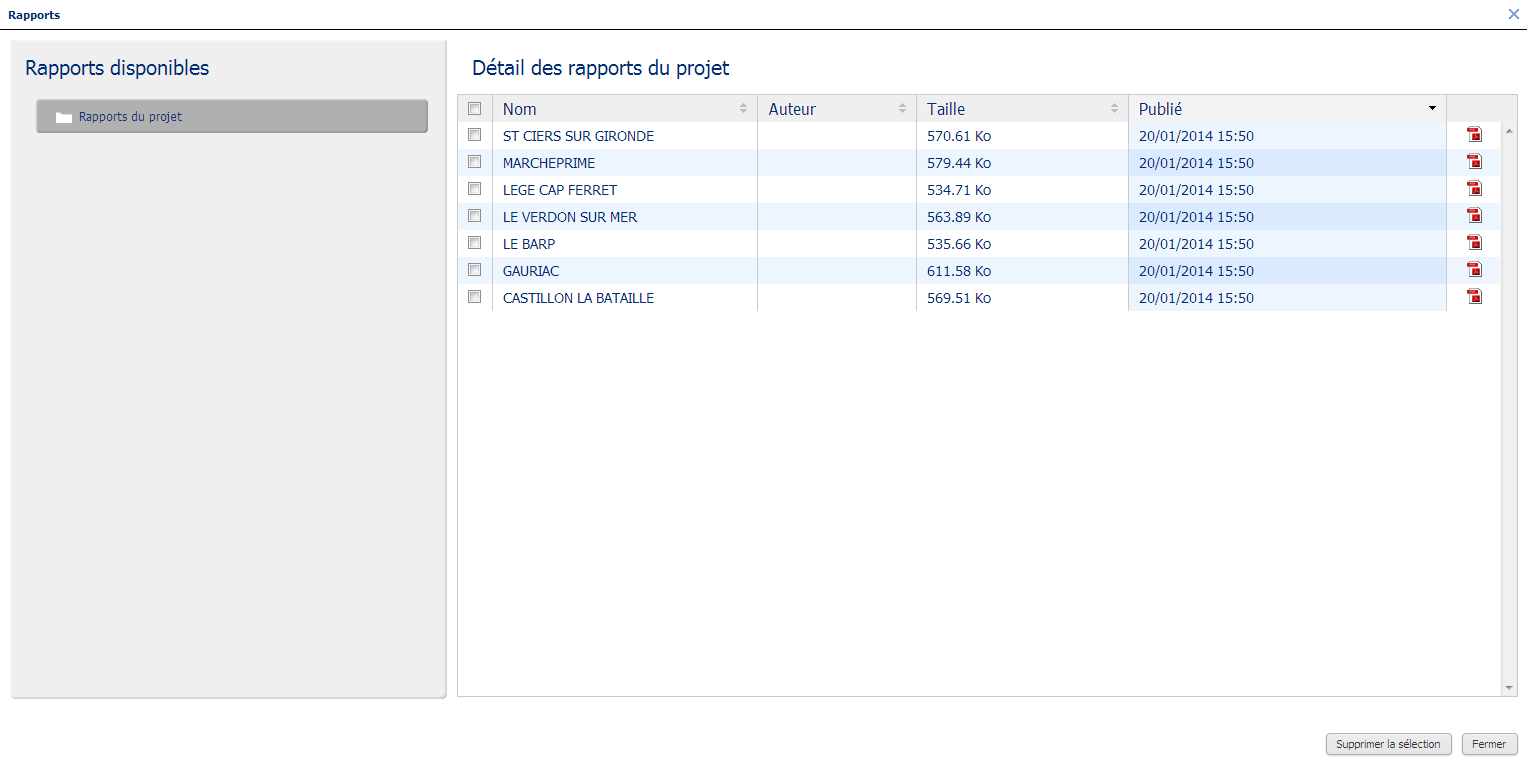Screen dimensions: 1527x765
Task: Check the MARCHEPRIME row checkbox
Action: 475,161
